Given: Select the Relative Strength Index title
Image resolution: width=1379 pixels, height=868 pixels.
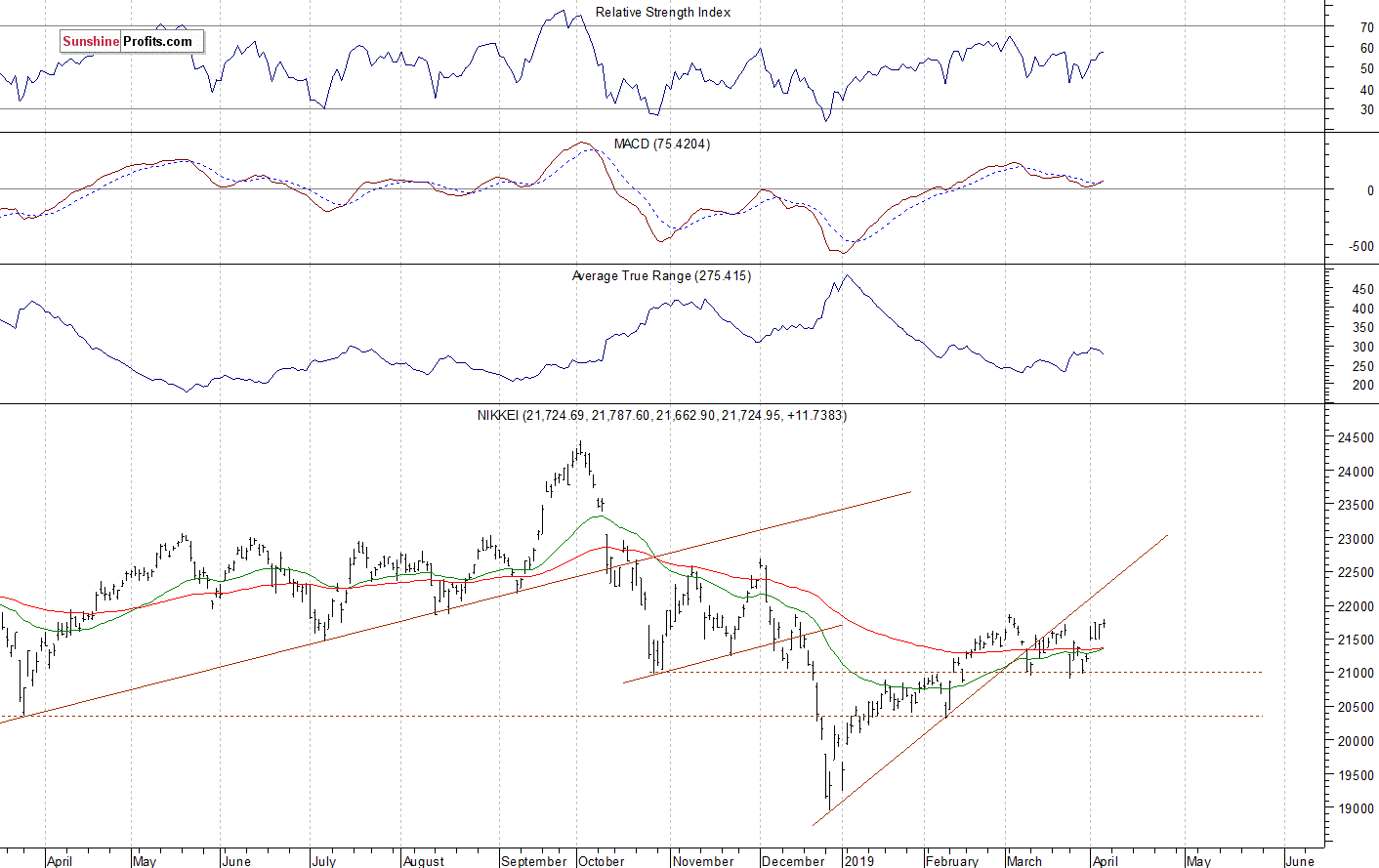Looking at the screenshot, I should tap(663, 13).
